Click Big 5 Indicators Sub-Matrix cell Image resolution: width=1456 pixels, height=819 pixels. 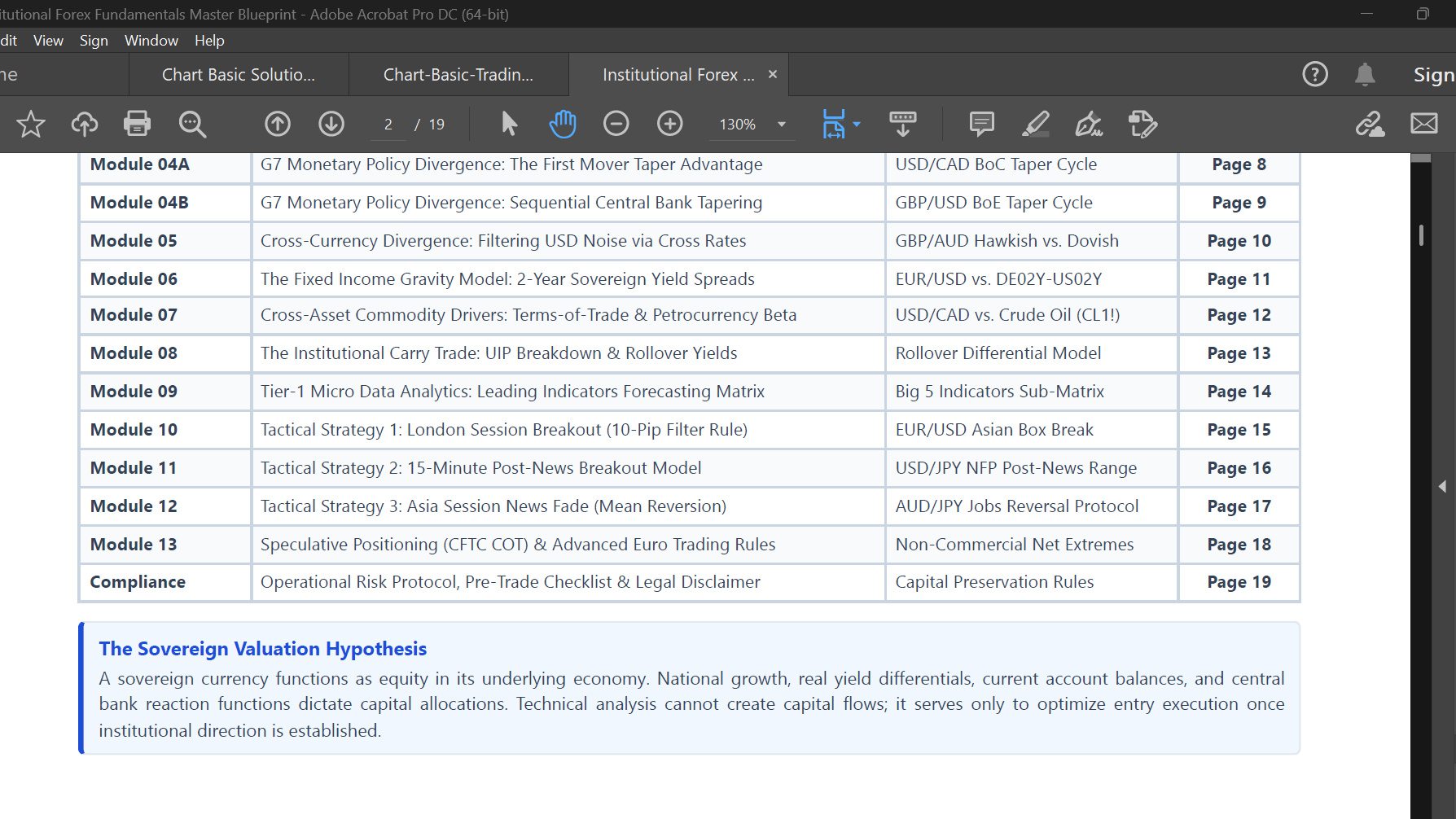coord(1032,392)
